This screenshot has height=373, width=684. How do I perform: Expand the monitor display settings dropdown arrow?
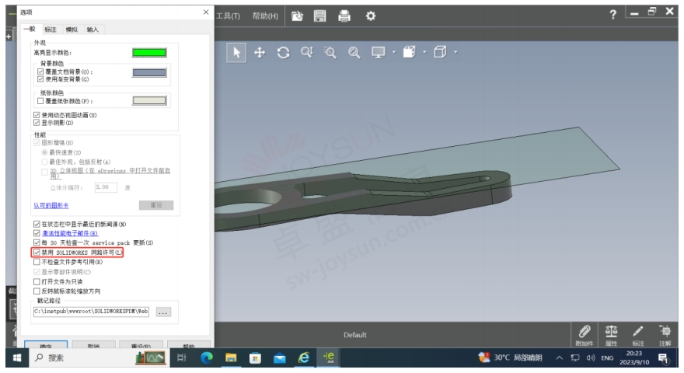point(393,52)
